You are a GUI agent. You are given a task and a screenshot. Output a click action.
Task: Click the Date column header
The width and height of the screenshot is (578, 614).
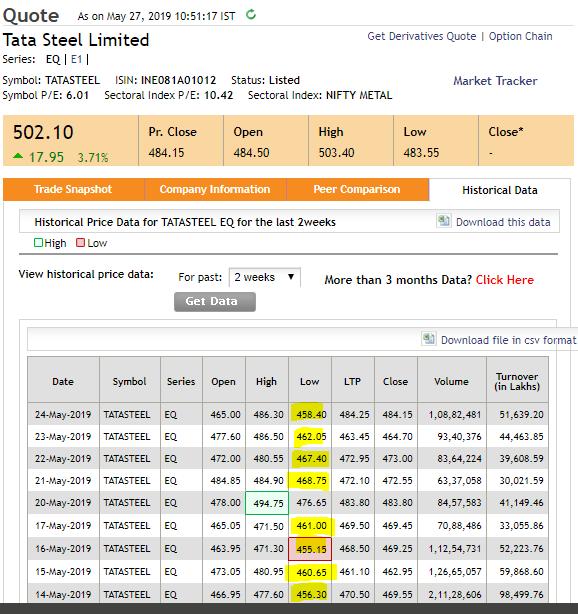[x=63, y=381]
